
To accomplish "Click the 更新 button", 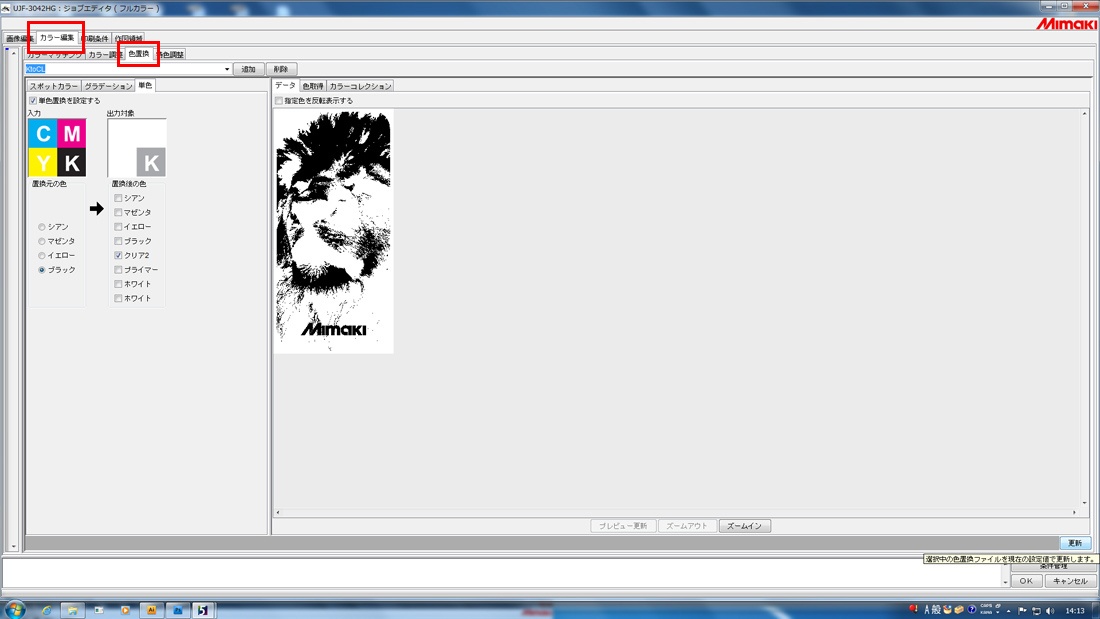I will point(1075,543).
